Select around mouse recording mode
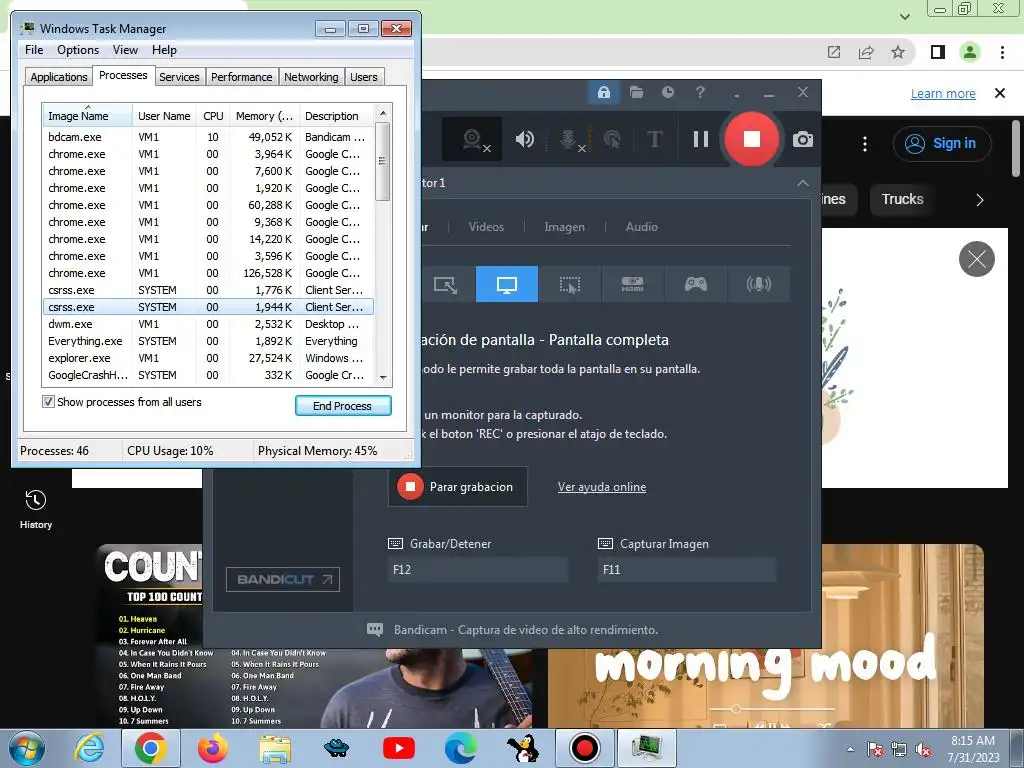 [569, 284]
